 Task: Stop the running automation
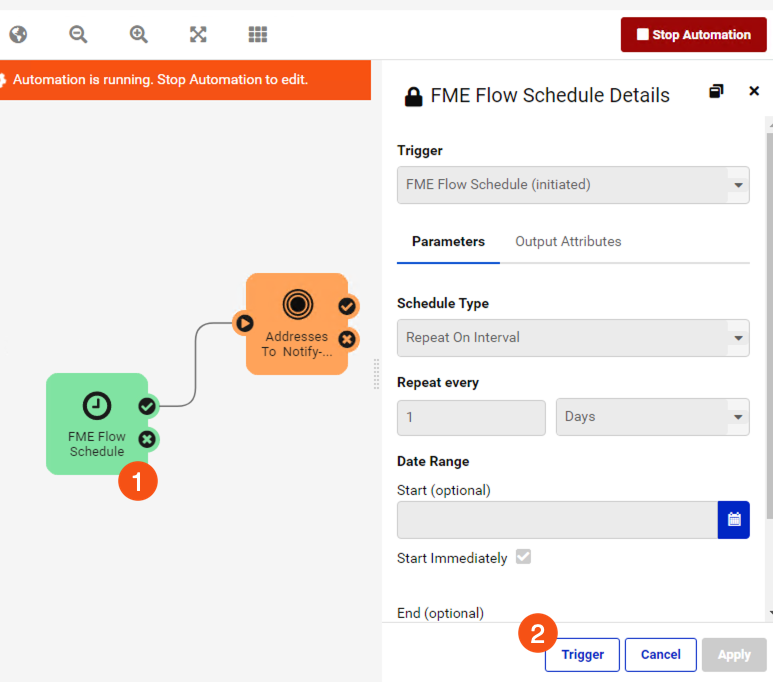pos(694,35)
